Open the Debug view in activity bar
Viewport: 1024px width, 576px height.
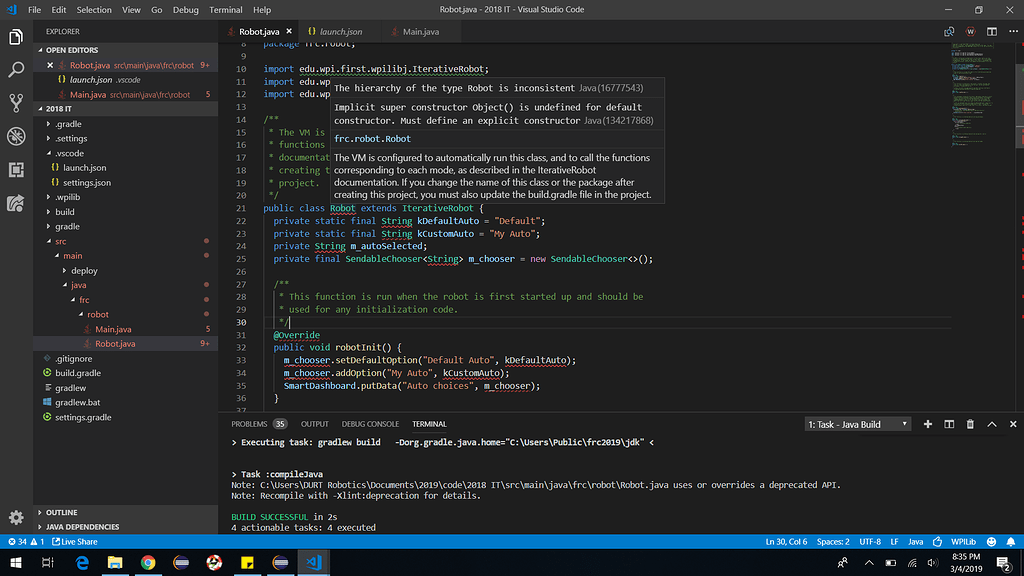(x=16, y=136)
